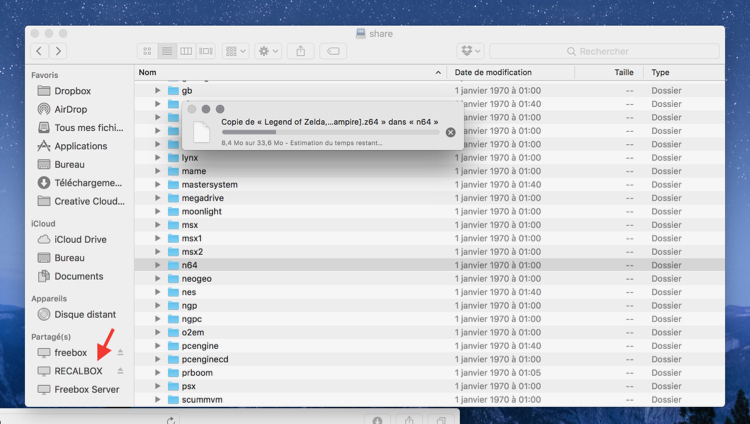This screenshot has height=424, width=750.
Task: Open the gear action menu
Action: (268, 51)
